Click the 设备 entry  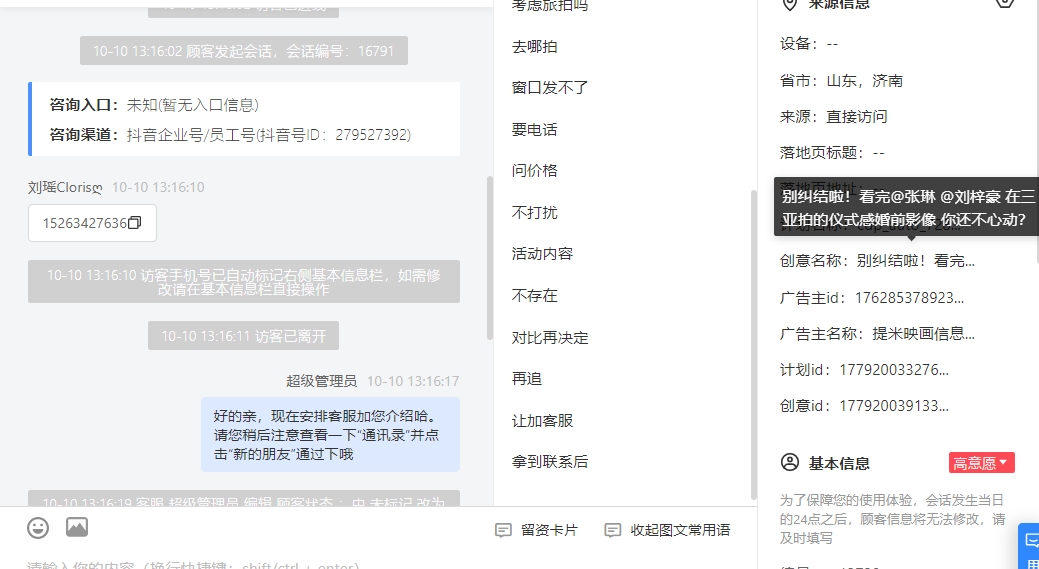tap(809, 44)
